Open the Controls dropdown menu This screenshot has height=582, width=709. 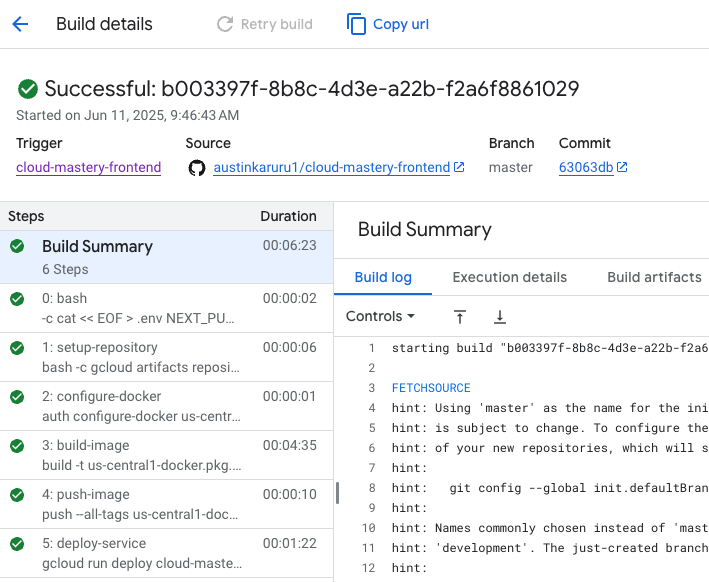coord(380,316)
